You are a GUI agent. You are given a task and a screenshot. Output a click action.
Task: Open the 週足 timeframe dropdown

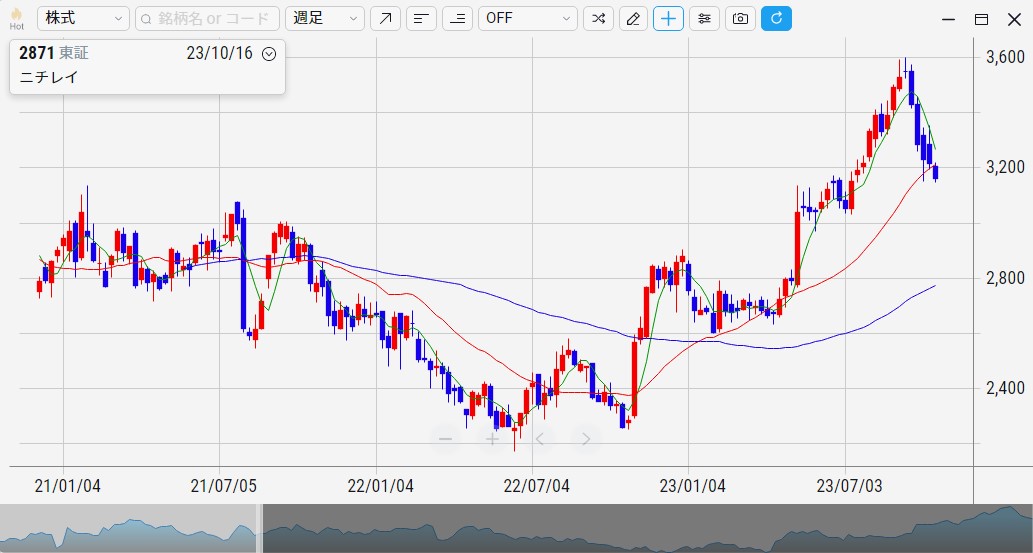(x=325, y=18)
